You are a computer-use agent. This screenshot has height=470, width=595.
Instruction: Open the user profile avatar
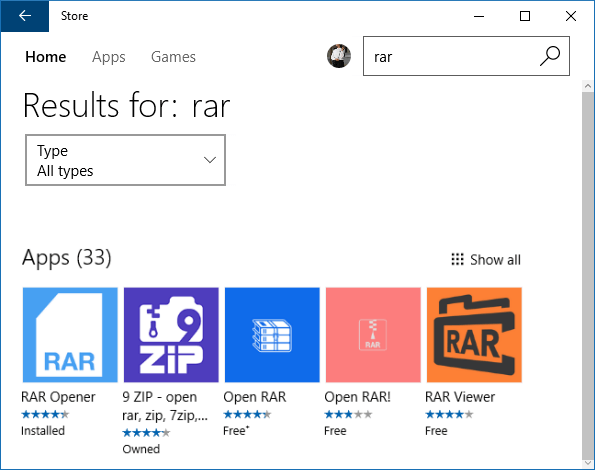[x=339, y=56]
